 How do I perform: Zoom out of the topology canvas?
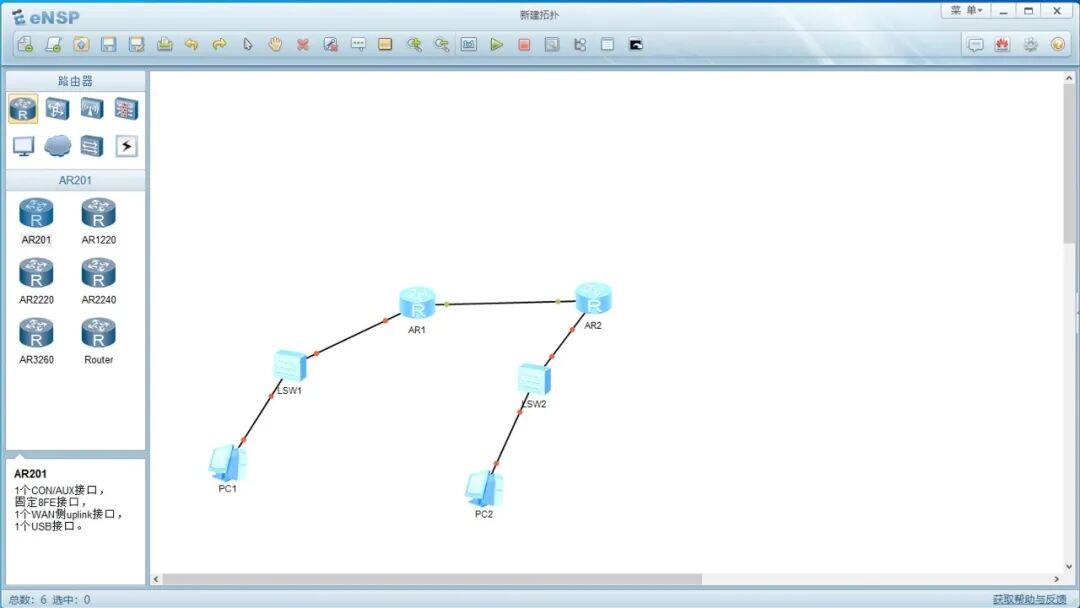click(x=442, y=45)
